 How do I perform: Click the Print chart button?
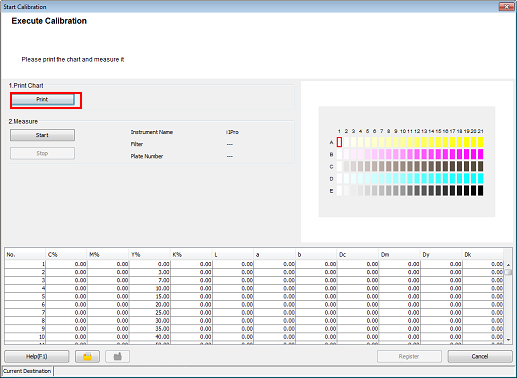42,99
